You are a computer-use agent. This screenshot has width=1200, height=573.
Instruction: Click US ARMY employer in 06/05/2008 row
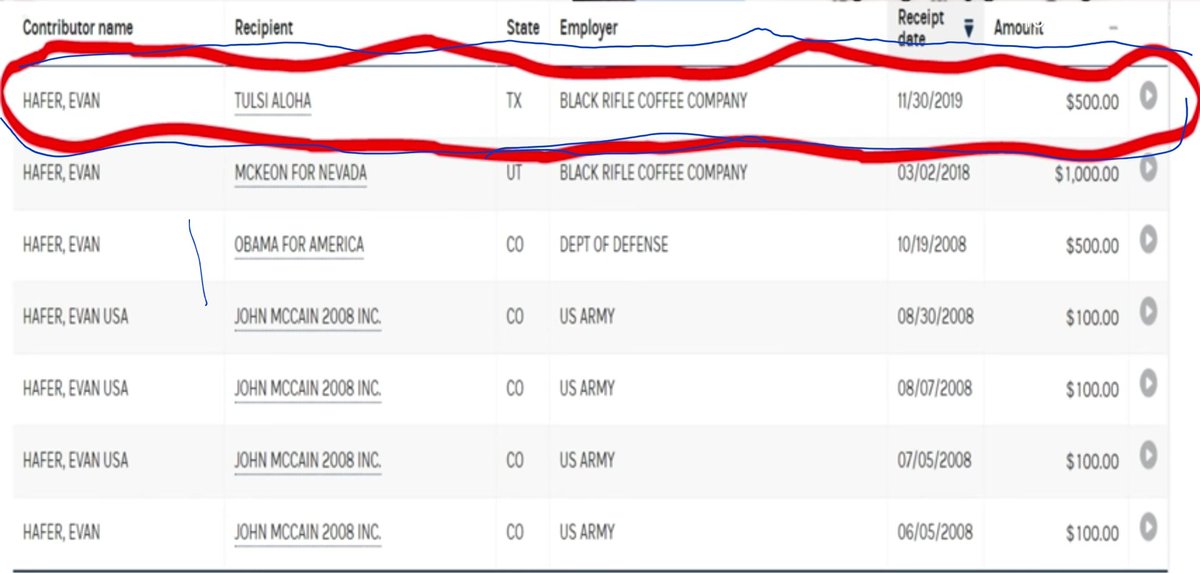pyautogui.click(x=587, y=532)
